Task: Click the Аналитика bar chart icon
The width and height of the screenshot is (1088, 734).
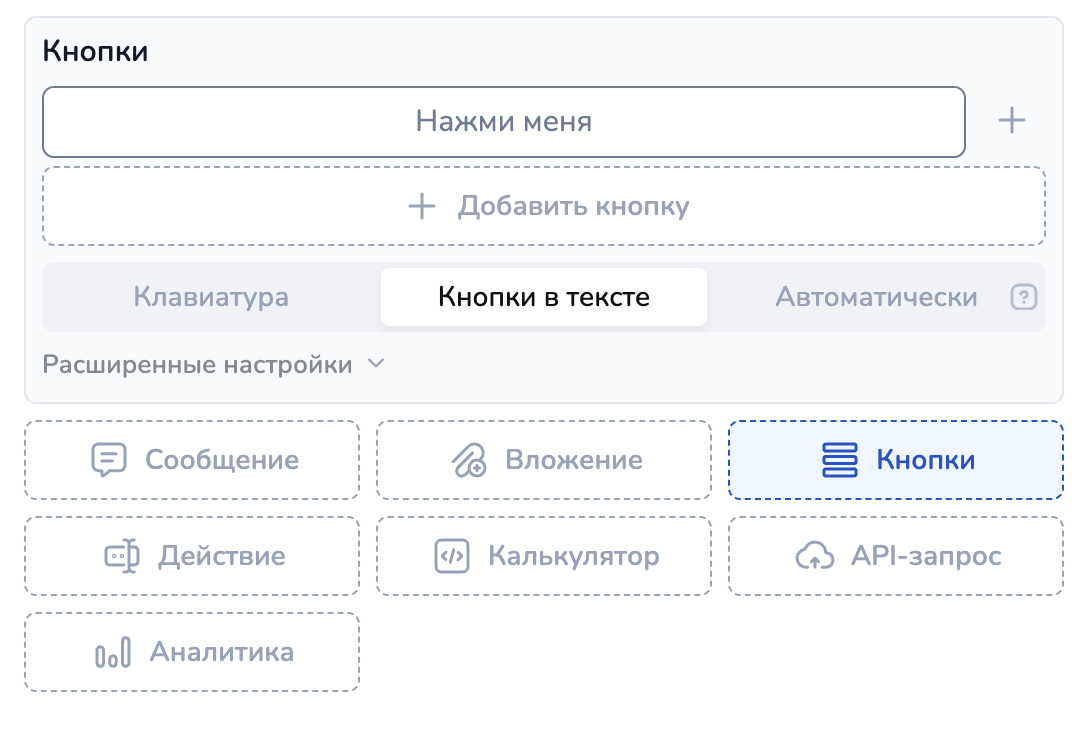Action: coord(112,653)
